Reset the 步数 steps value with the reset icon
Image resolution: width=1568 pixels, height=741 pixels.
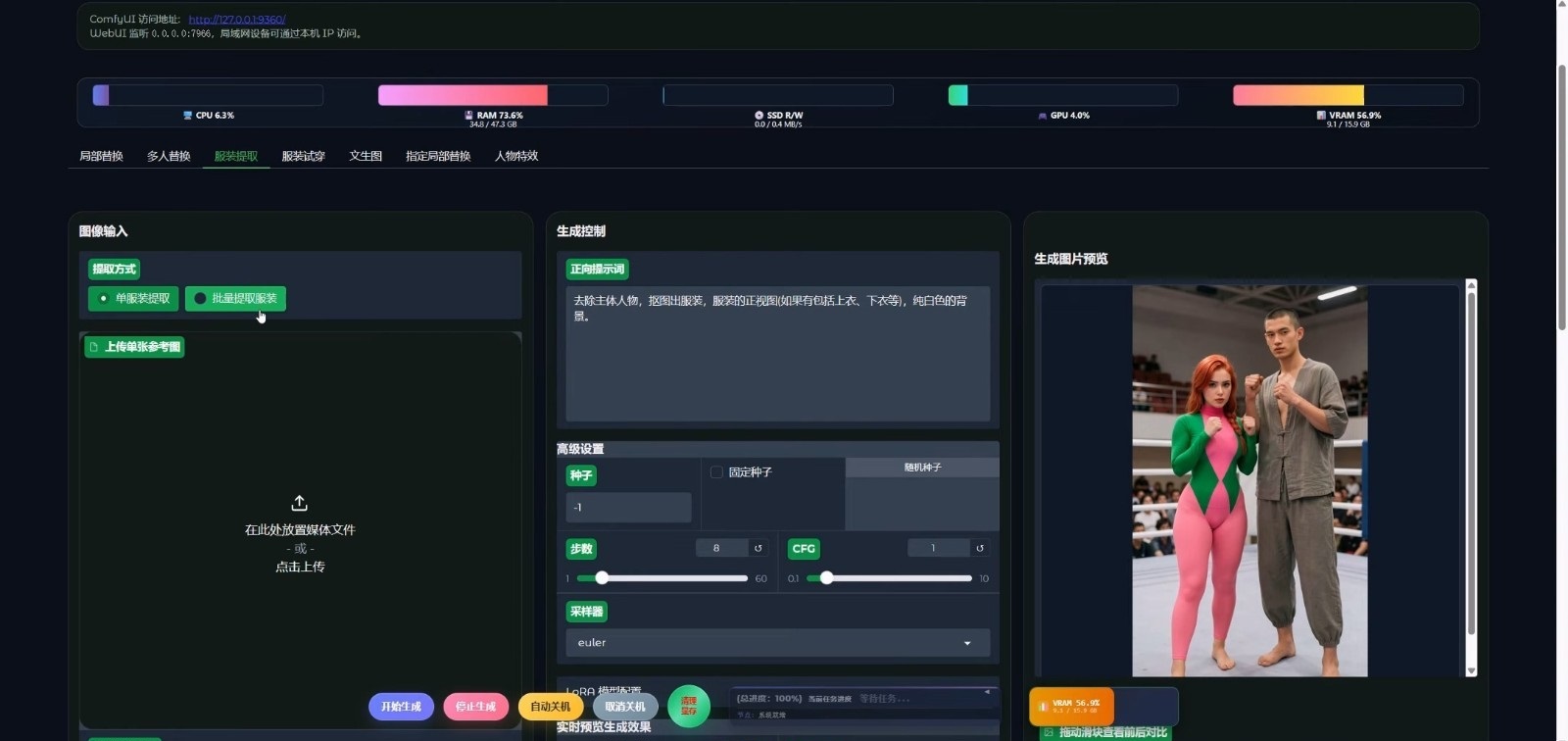[758, 548]
